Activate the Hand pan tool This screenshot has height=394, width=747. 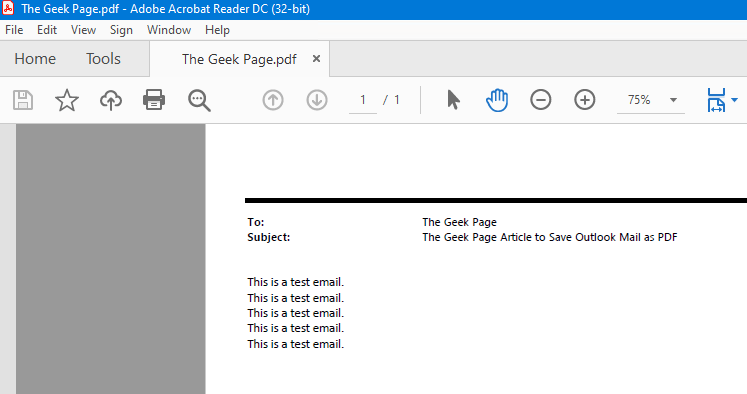497,100
